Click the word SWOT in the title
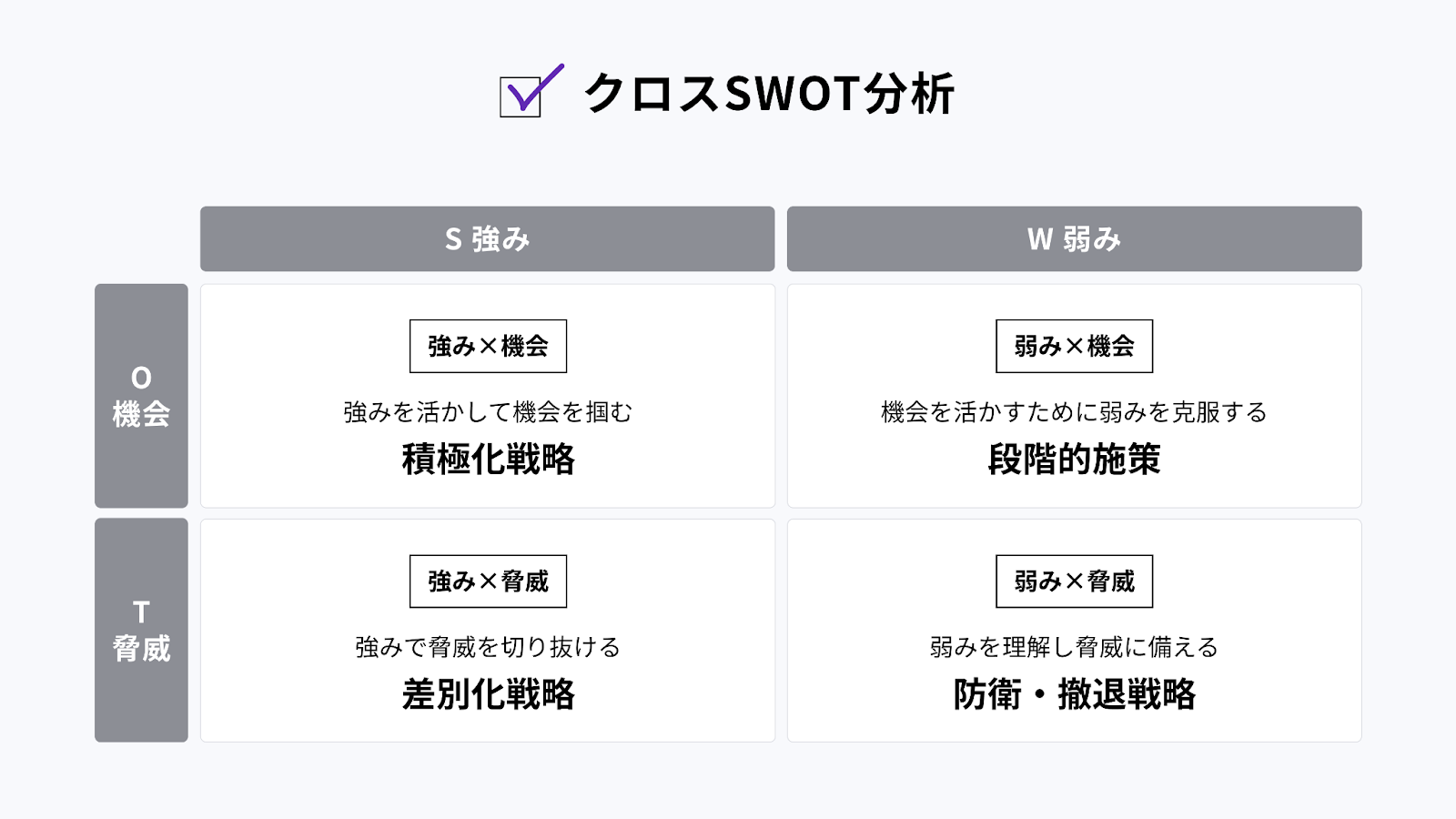1456x819 pixels. (x=792, y=94)
